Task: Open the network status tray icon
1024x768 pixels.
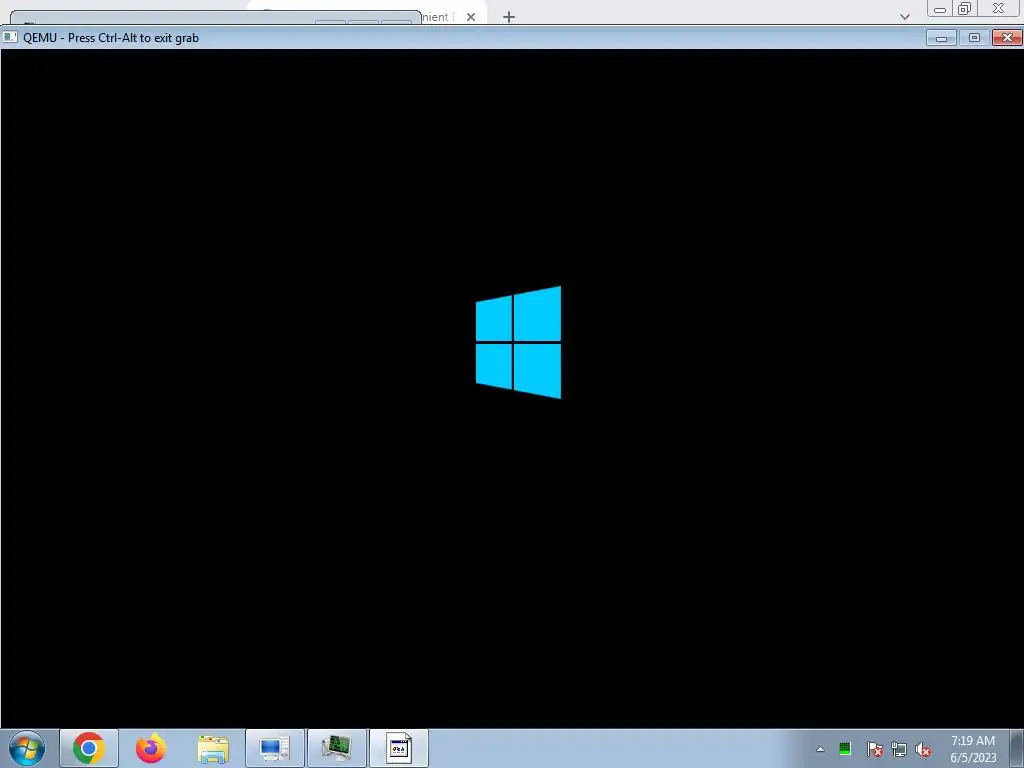Action: click(x=899, y=749)
